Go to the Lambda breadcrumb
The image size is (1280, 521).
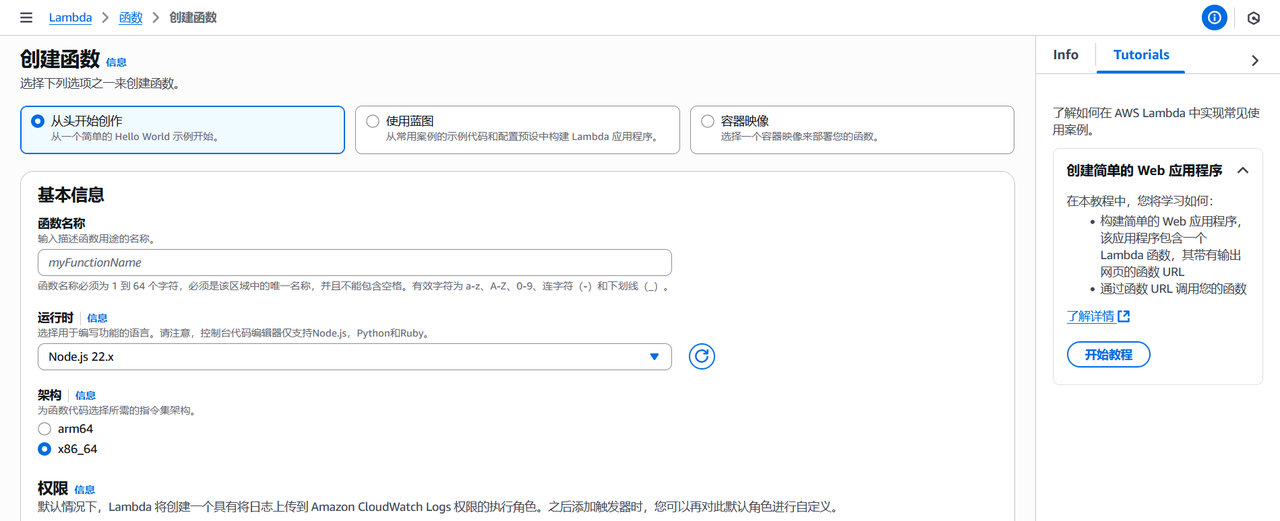70,18
